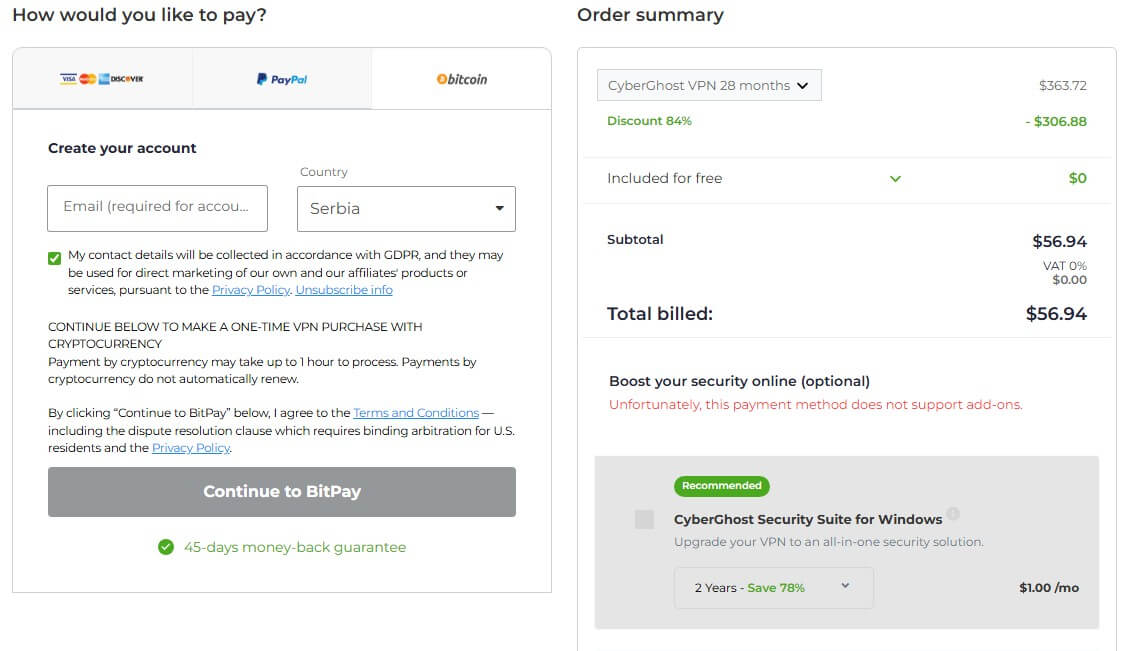Open the CyberGhost VPN 28 months dropdown
Image resolution: width=1126 pixels, height=651 pixels.
coord(709,85)
